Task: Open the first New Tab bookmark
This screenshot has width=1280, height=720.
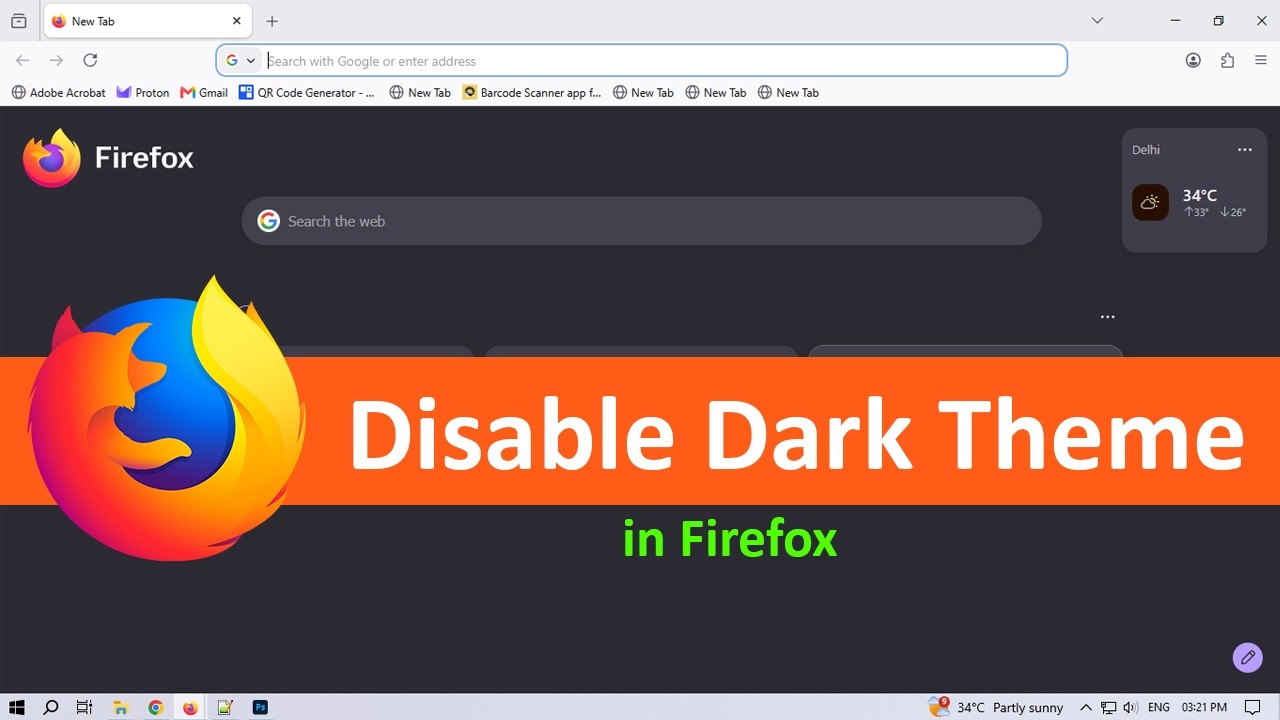Action: [420, 92]
